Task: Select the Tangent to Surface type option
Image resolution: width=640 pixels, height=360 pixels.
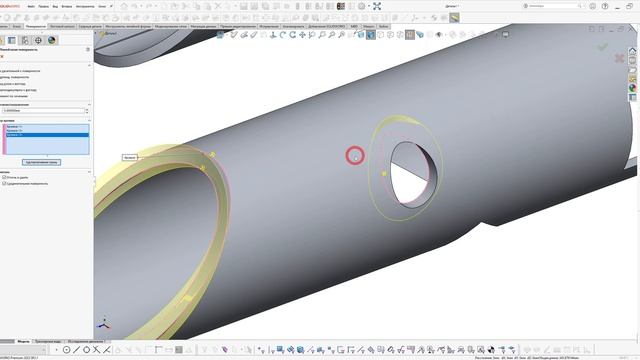Action: [20, 71]
